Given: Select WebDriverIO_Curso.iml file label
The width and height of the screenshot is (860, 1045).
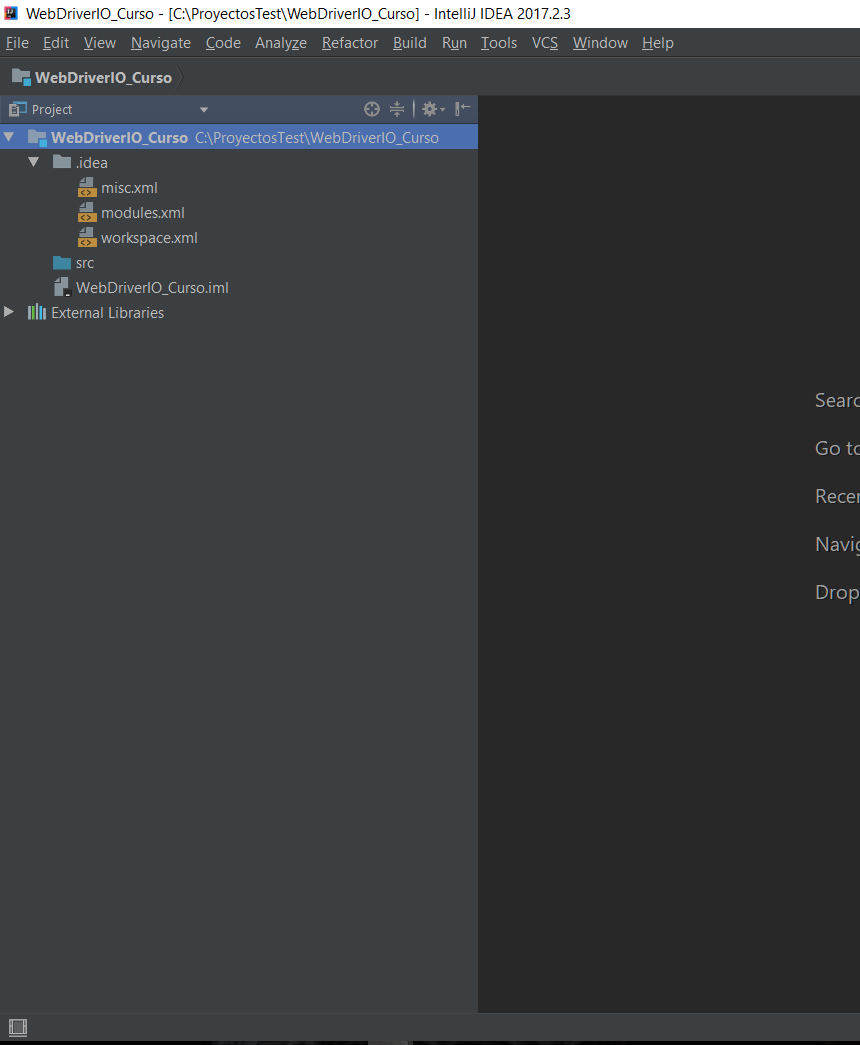Looking at the screenshot, I should [x=152, y=288].
